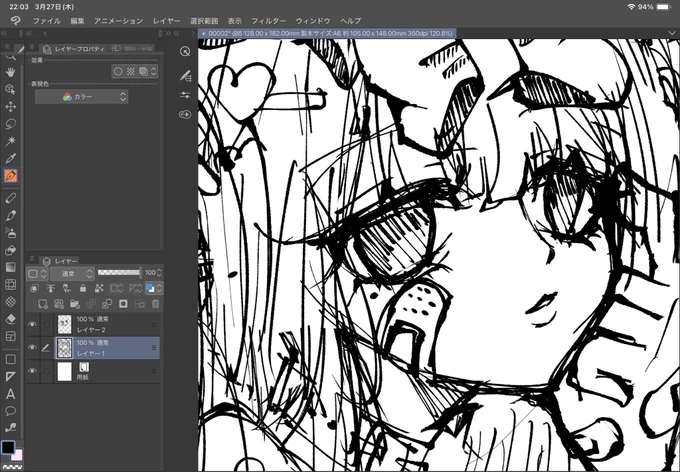This screenshot has width=680, height=472.
Task: Click the レイヤー 1 layer thumbnail
Action: 65,348
